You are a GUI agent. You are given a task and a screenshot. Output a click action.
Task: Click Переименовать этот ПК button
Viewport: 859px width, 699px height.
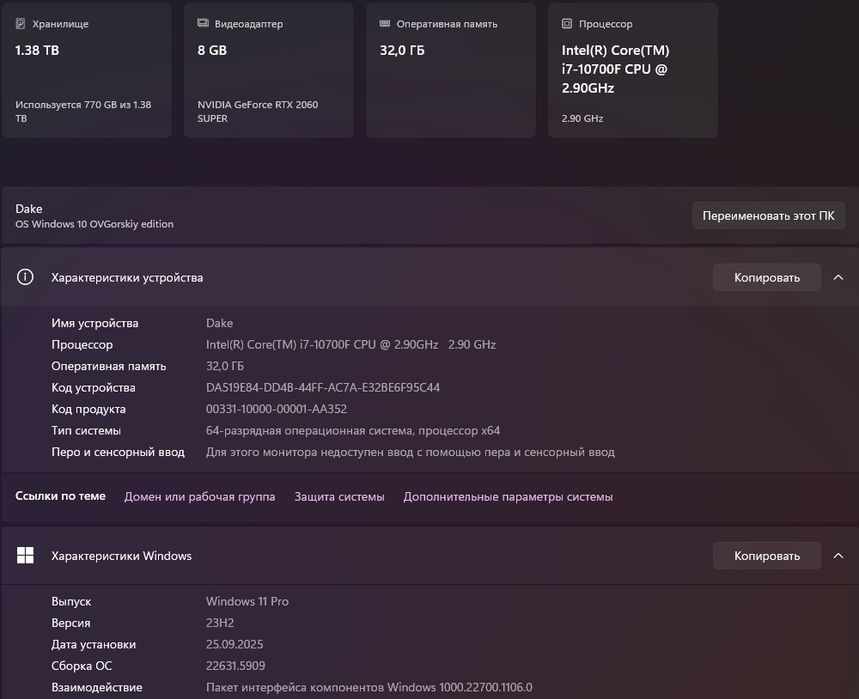768,216
